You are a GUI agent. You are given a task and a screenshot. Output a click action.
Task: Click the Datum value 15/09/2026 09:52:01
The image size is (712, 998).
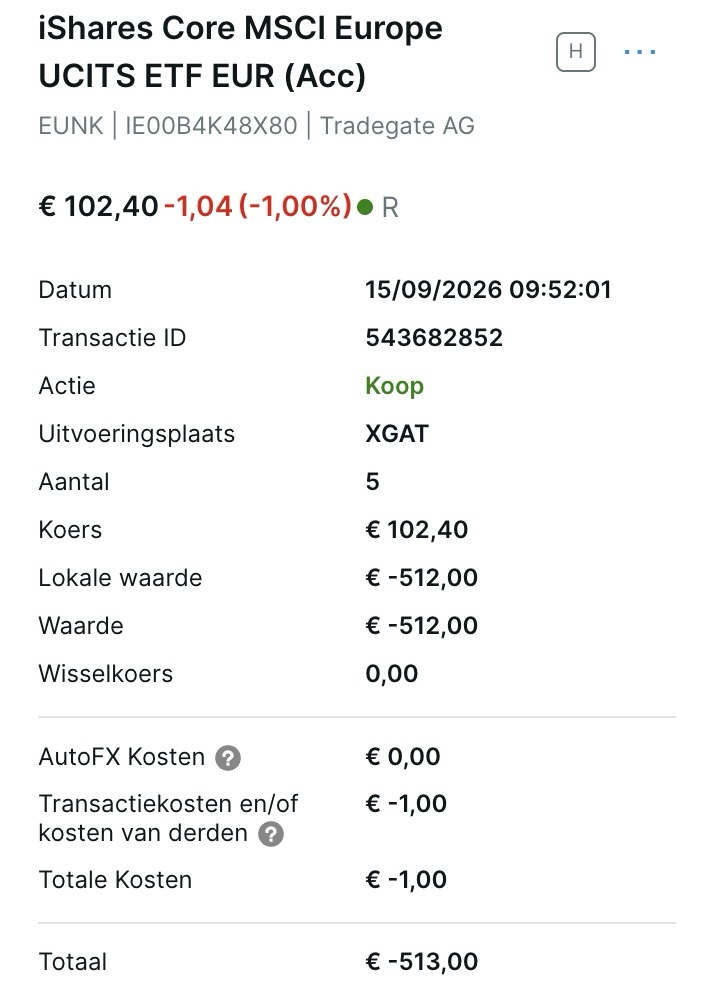[x=488, y=290]
